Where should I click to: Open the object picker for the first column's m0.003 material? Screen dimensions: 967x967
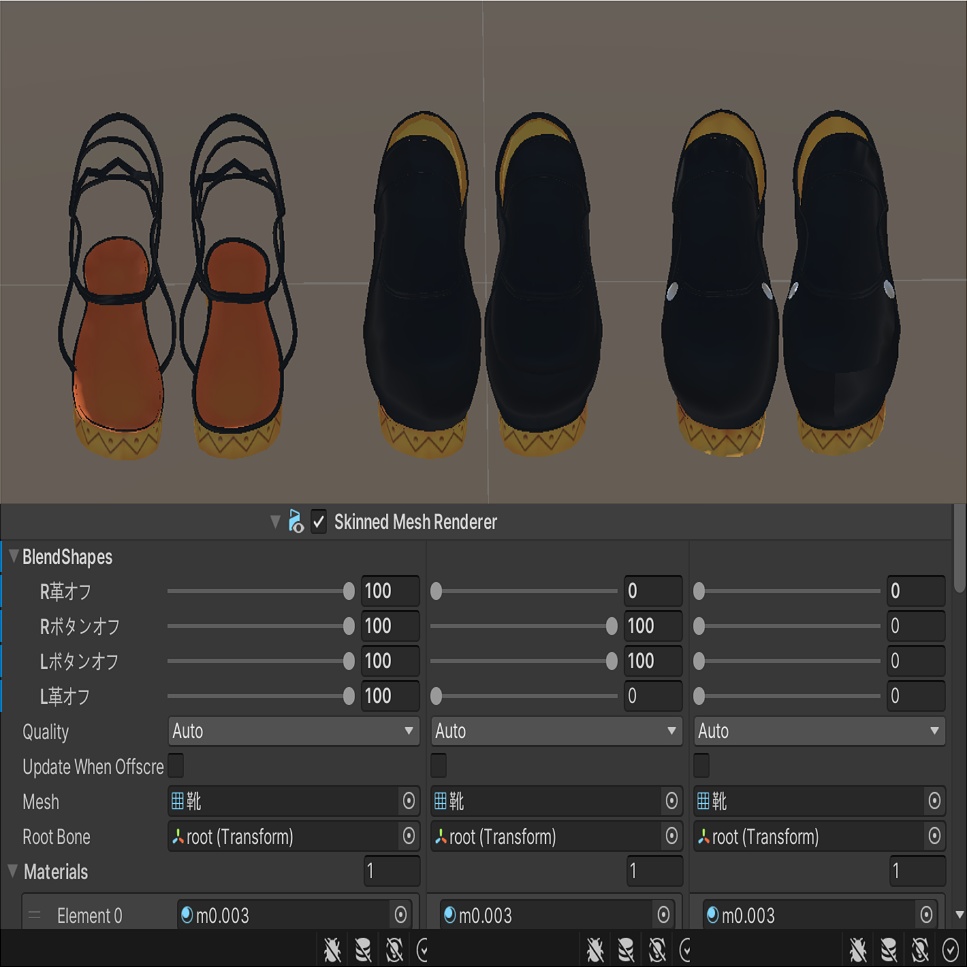(400, 915)
